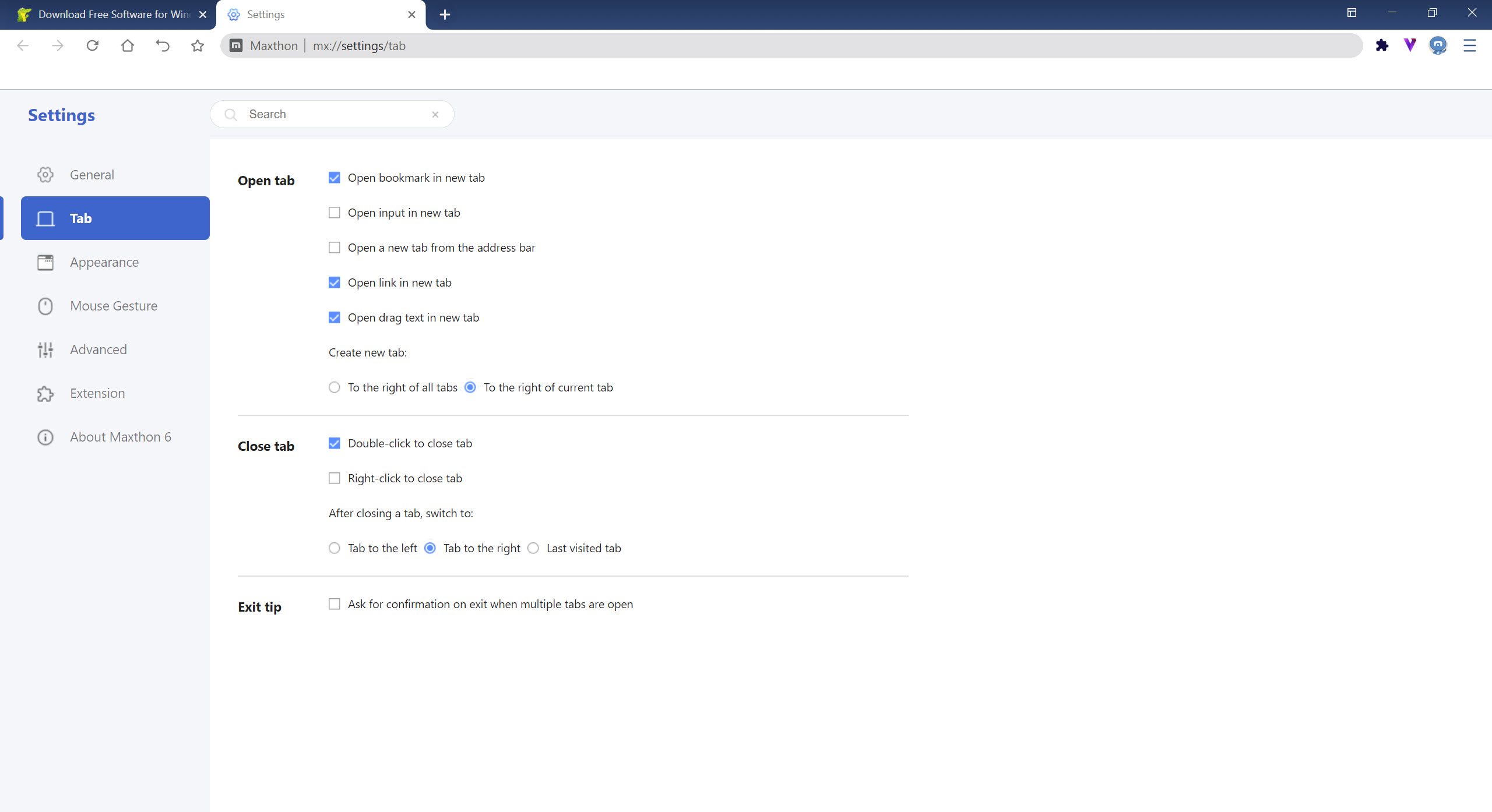The height and width of the screenshot is (812, 1492).
Task: Click the Appearance window icon
Action: (x=45, y=262)
